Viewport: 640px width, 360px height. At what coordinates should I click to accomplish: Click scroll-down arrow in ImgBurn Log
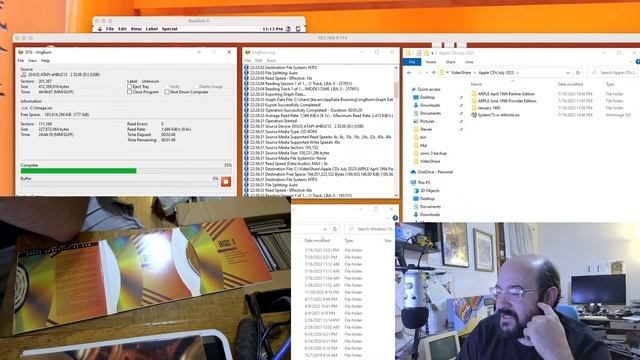pos(396,195)
